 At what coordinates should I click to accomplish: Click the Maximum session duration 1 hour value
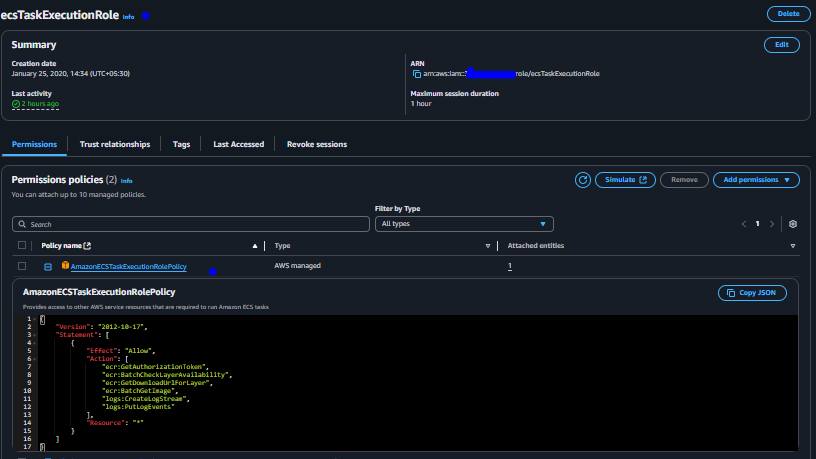tap(420, 104)
